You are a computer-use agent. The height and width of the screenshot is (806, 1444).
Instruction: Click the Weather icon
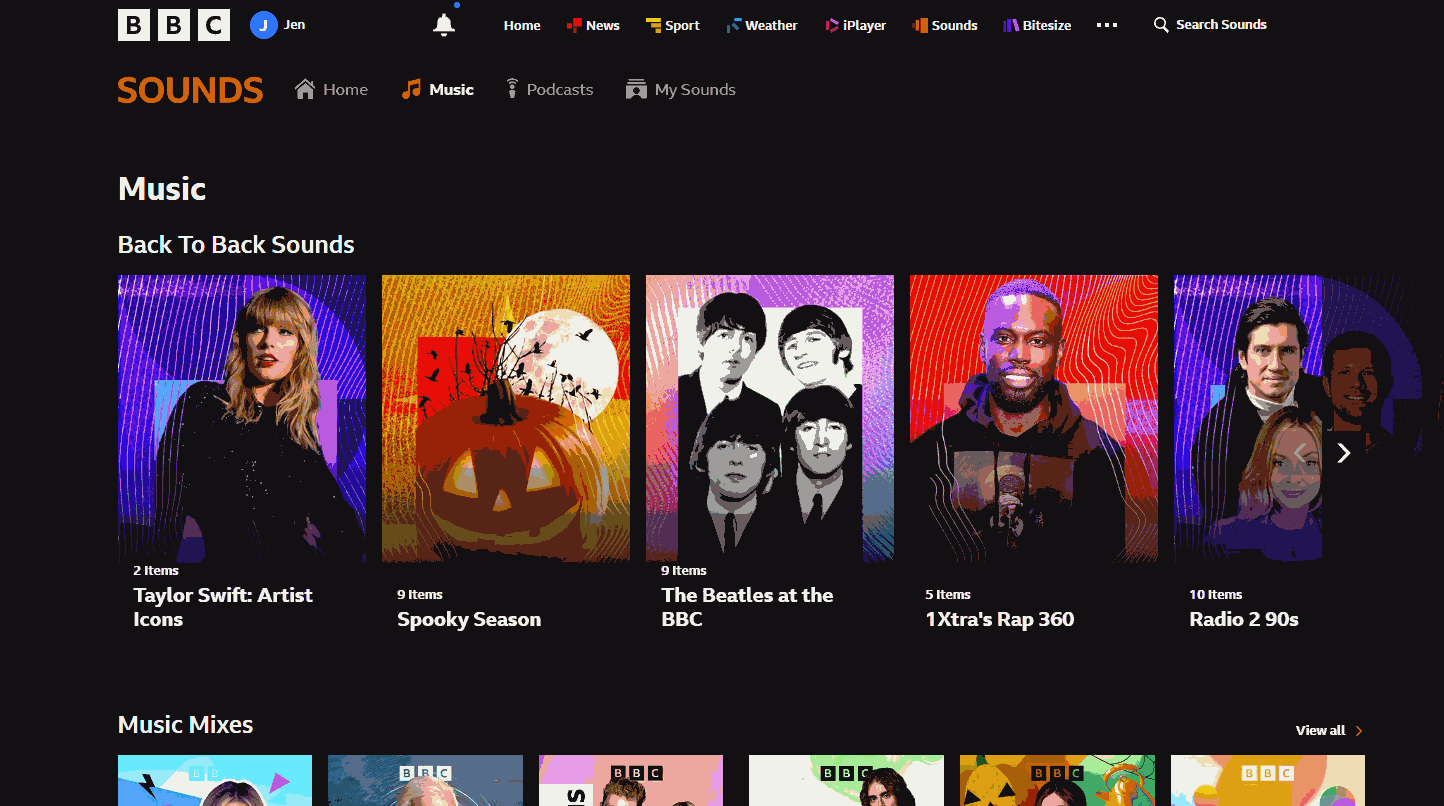point(733,25)
